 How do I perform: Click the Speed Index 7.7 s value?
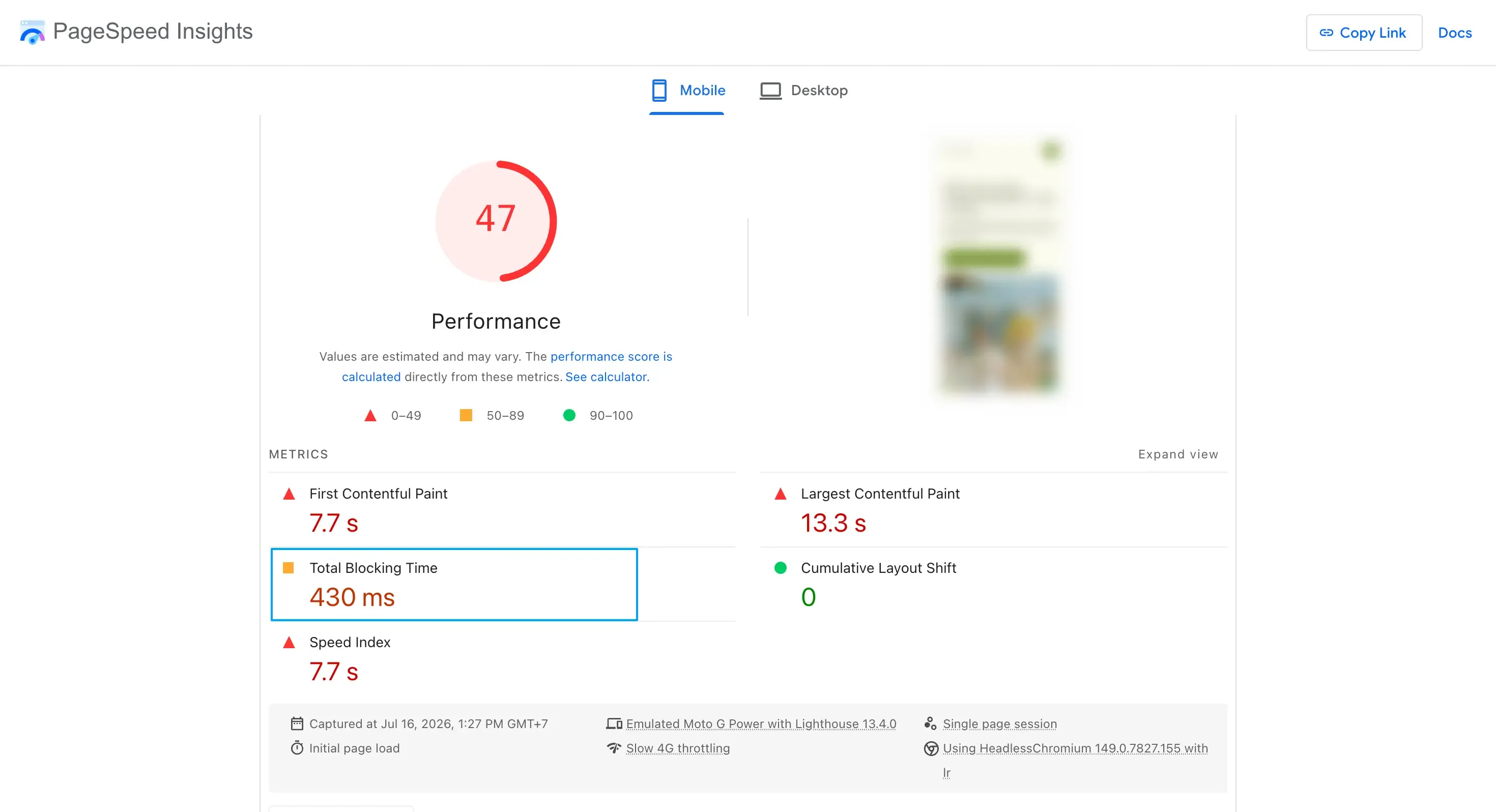[334, 672]
